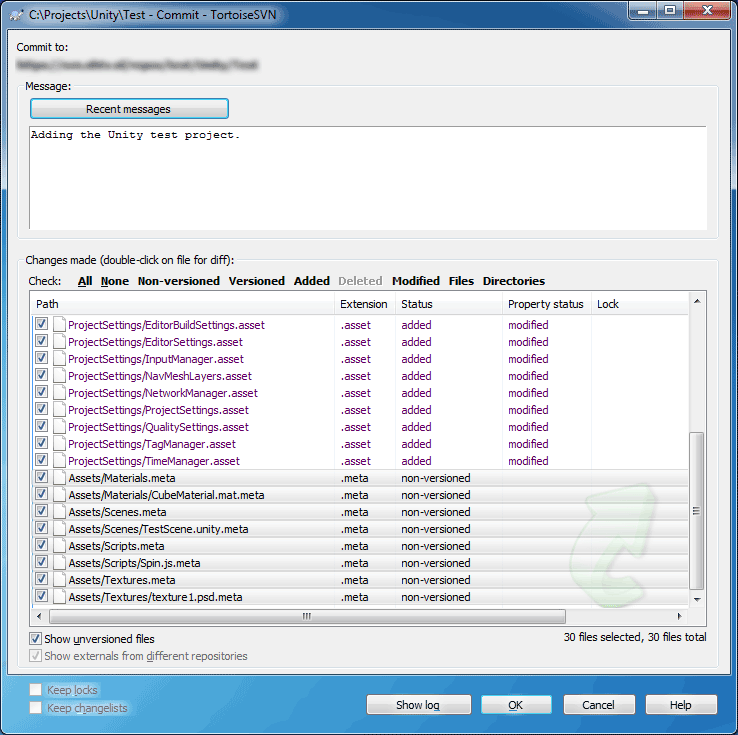Click file icon for Spin.js.meta

point(59,562)
